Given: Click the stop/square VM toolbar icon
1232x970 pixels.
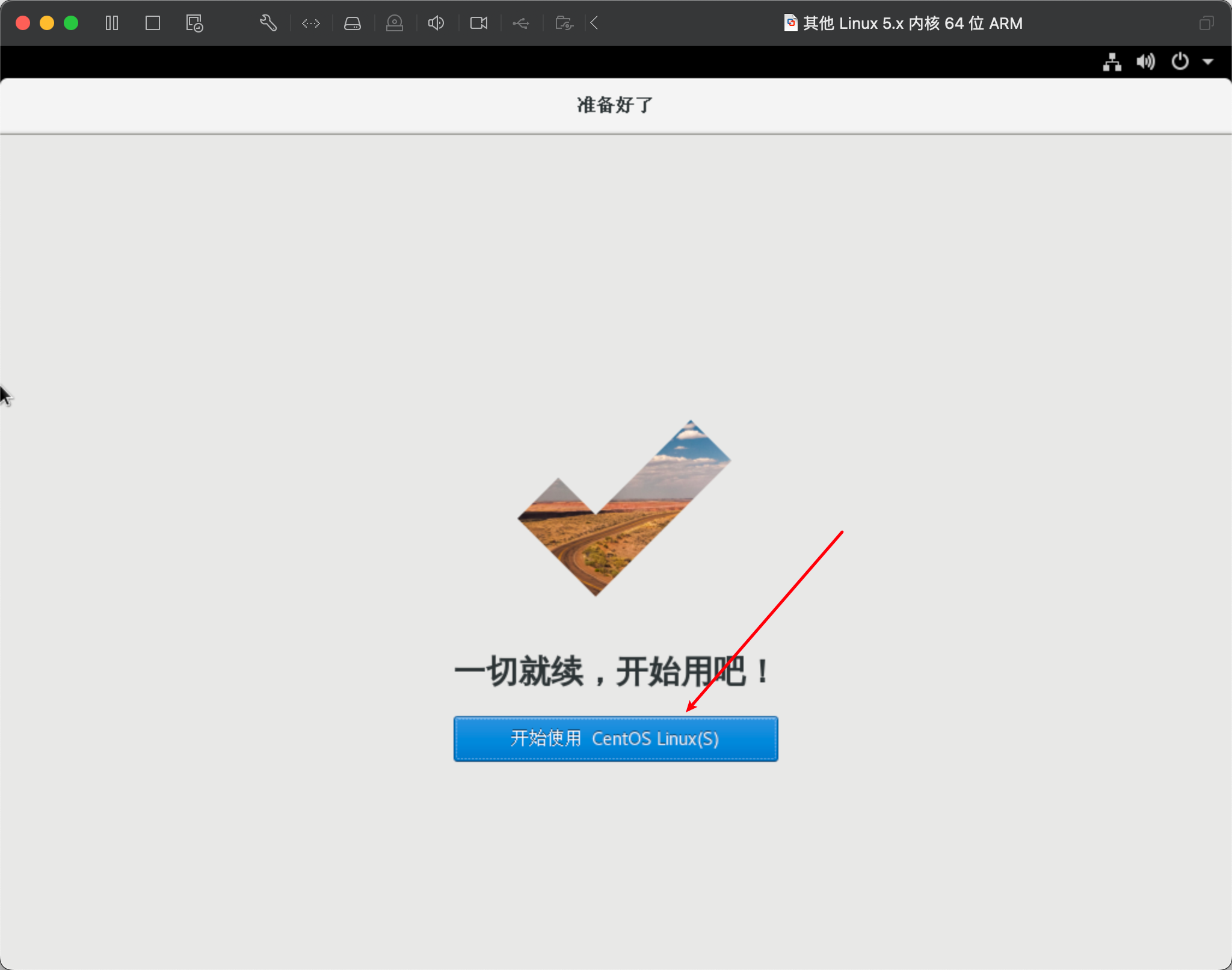Looking at the screenshot, I should tap(153, 23).
